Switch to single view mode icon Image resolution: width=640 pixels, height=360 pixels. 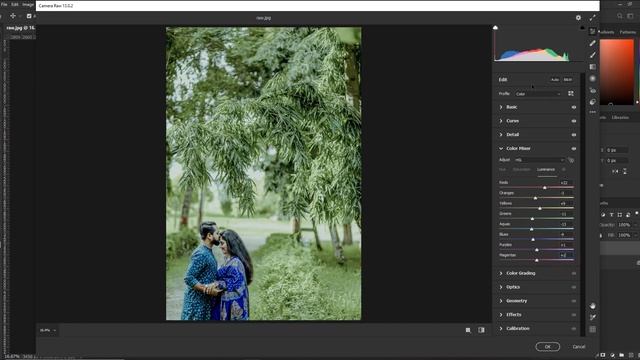[468, 330]
